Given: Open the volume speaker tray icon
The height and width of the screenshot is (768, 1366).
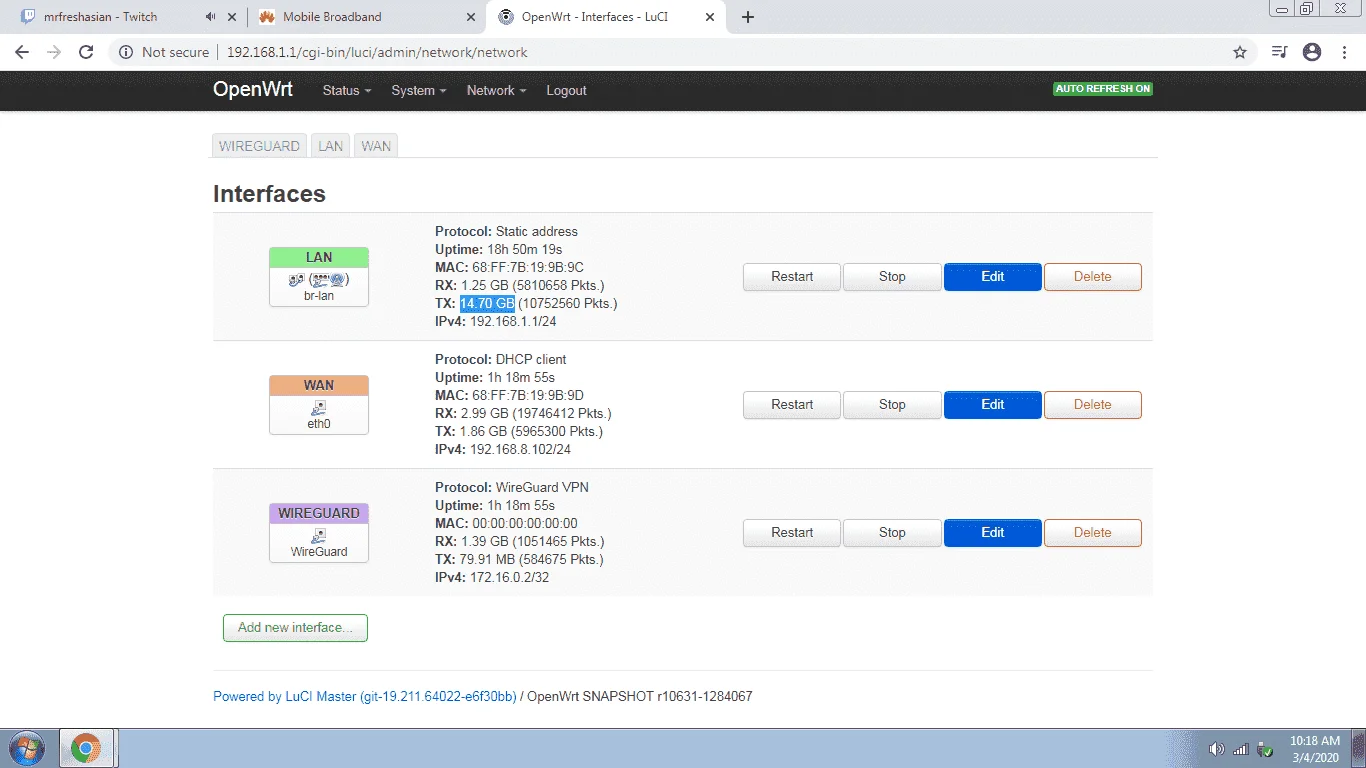Looking at the screenshot, I should pos(1217,749).
